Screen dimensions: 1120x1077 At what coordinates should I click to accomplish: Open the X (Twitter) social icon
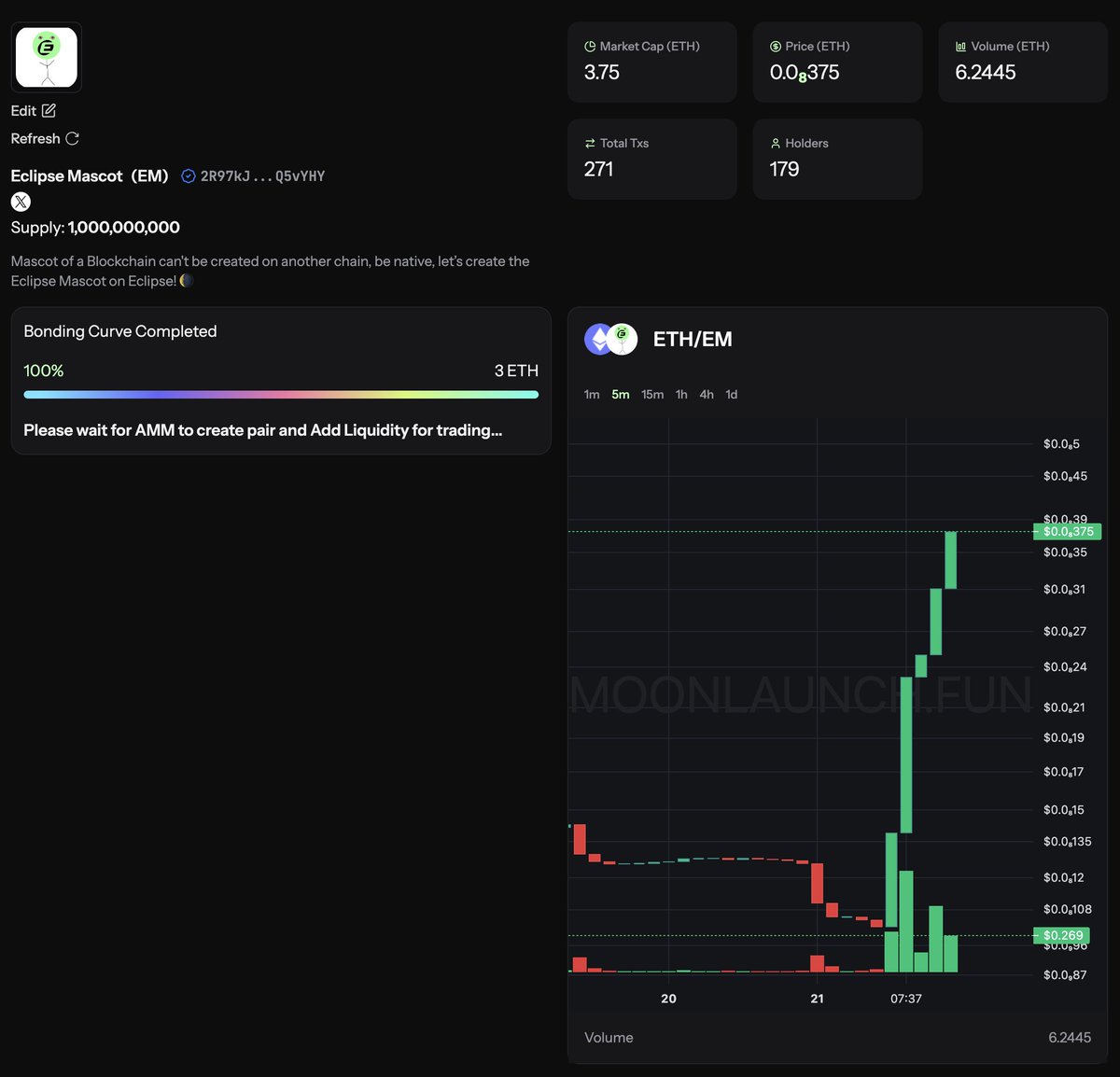(x=21, y=202)
